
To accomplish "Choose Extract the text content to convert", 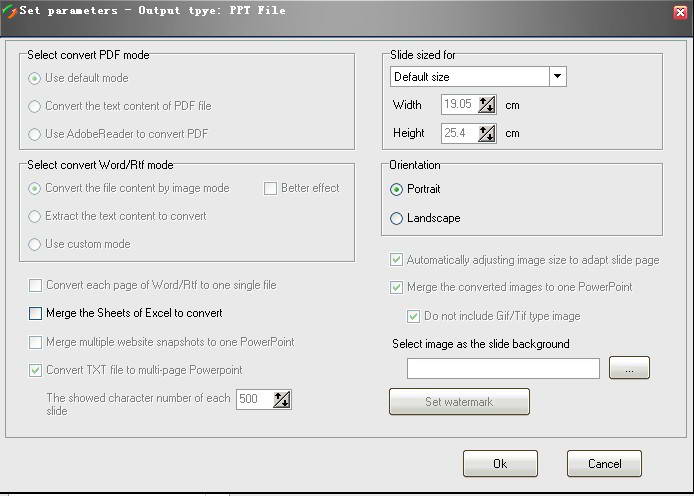I will [x=36, y=216].
